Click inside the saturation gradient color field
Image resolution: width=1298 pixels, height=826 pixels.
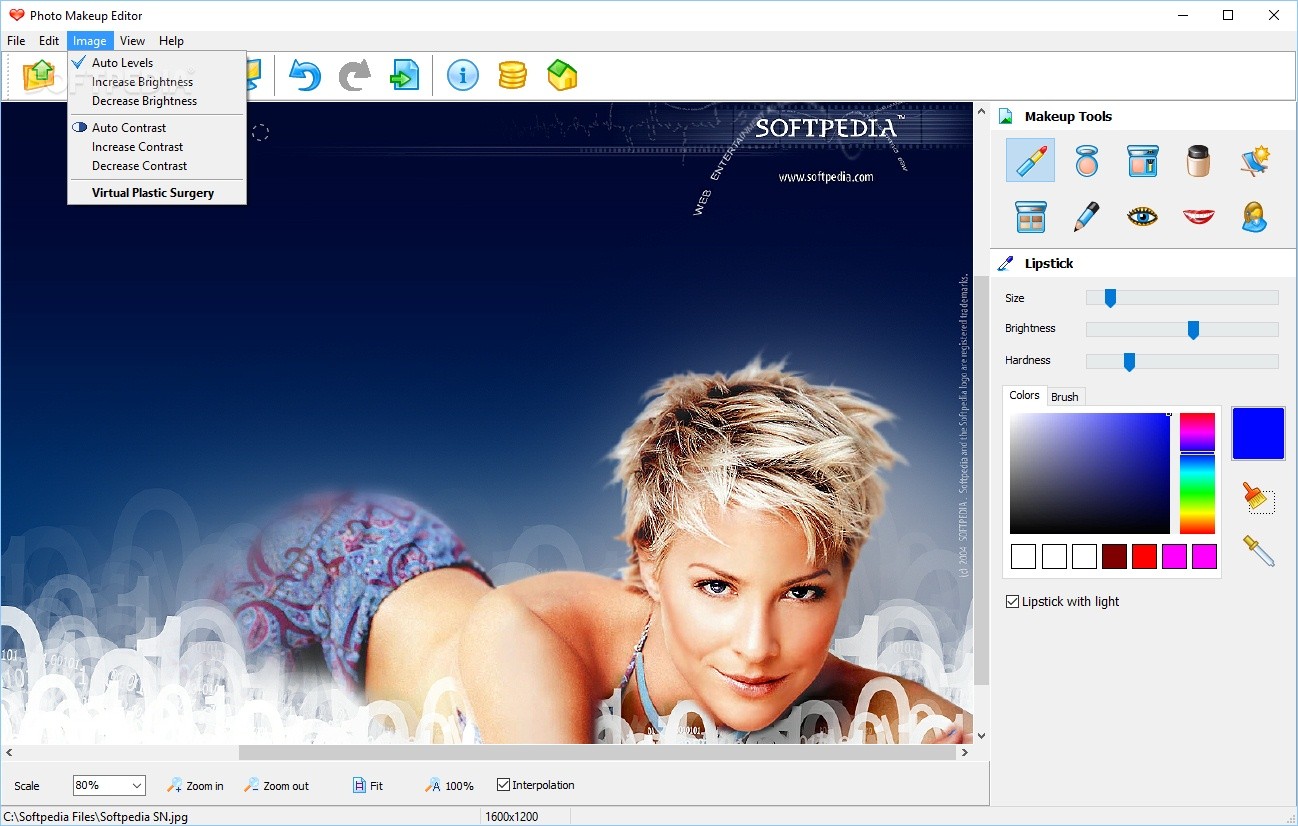1089,473
